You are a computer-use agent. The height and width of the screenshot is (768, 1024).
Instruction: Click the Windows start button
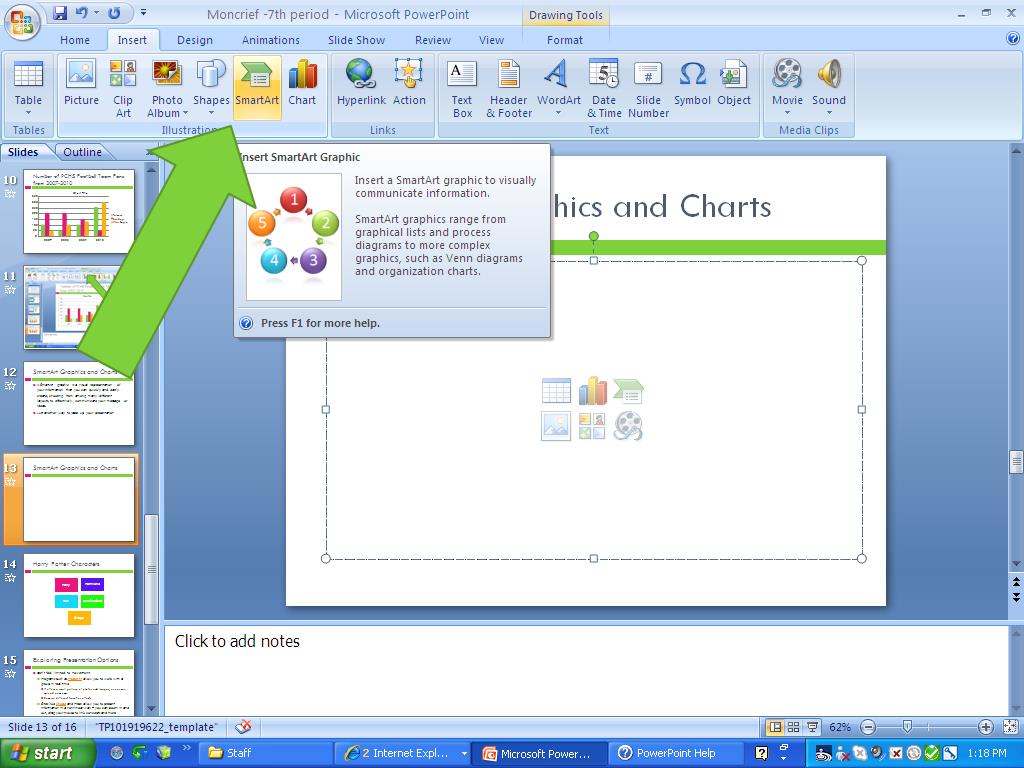(47, 753)
